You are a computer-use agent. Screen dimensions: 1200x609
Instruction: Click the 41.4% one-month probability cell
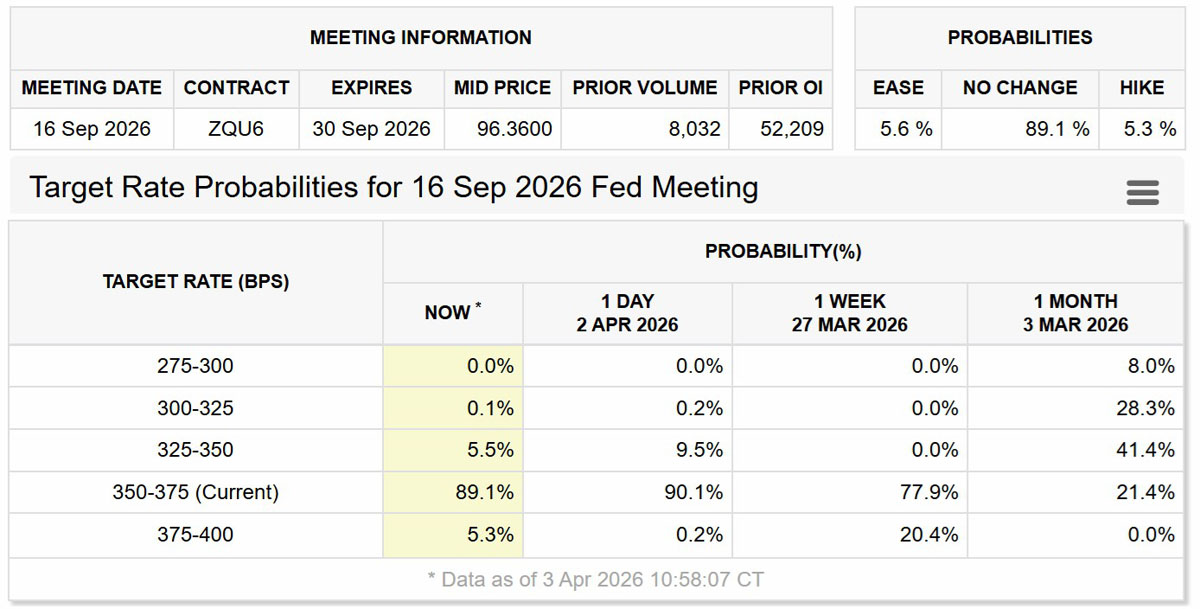pos(1146,450)
